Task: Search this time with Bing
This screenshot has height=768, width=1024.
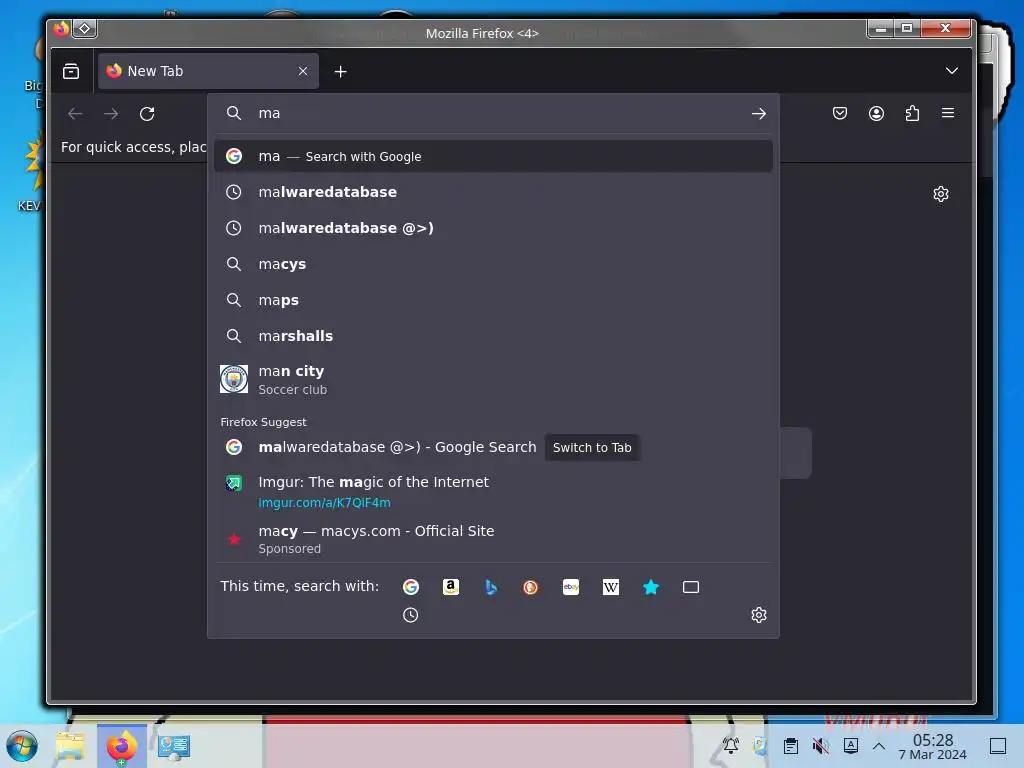Action: pos(491,587)
